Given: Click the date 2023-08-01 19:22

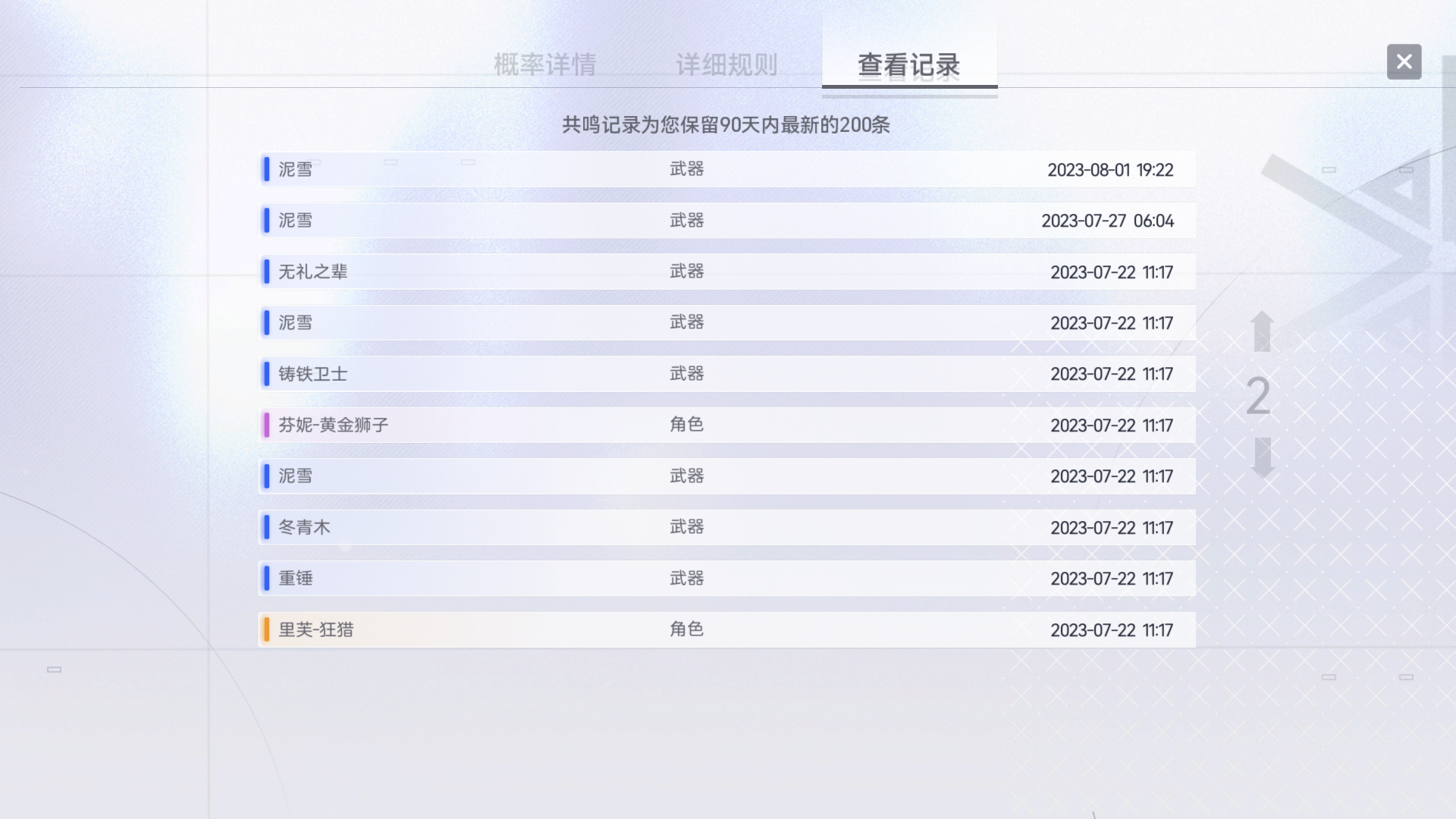Looking at the screenshot, I should (x=1110, y=170).
